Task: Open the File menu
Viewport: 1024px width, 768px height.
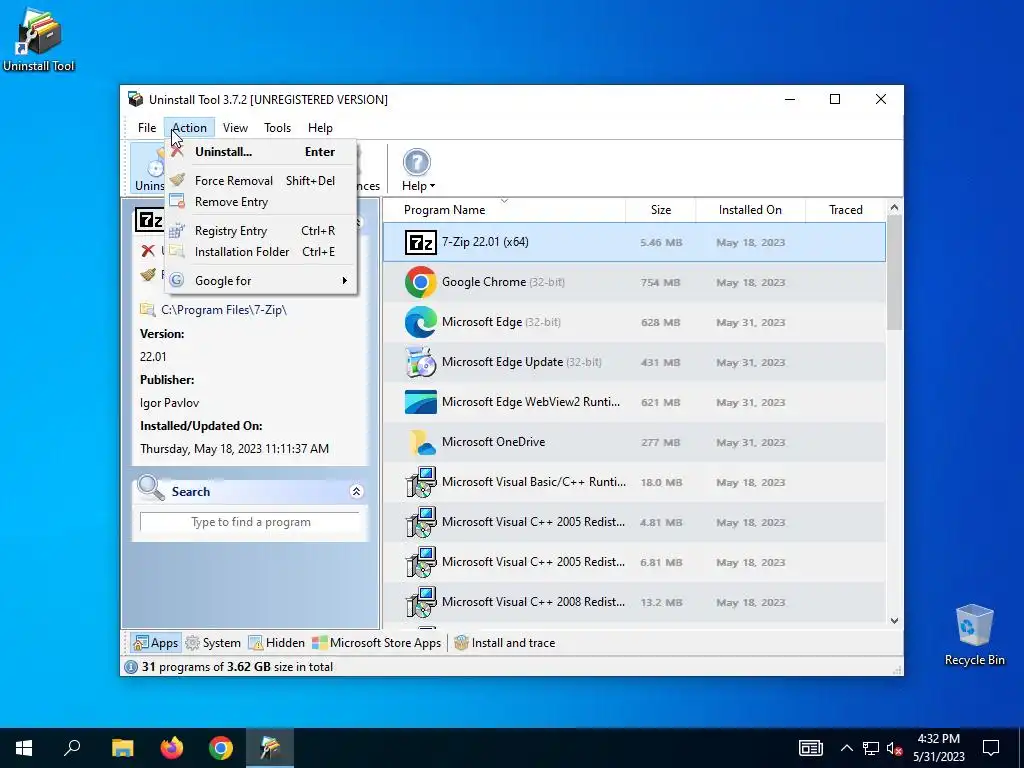Action: 147,128
